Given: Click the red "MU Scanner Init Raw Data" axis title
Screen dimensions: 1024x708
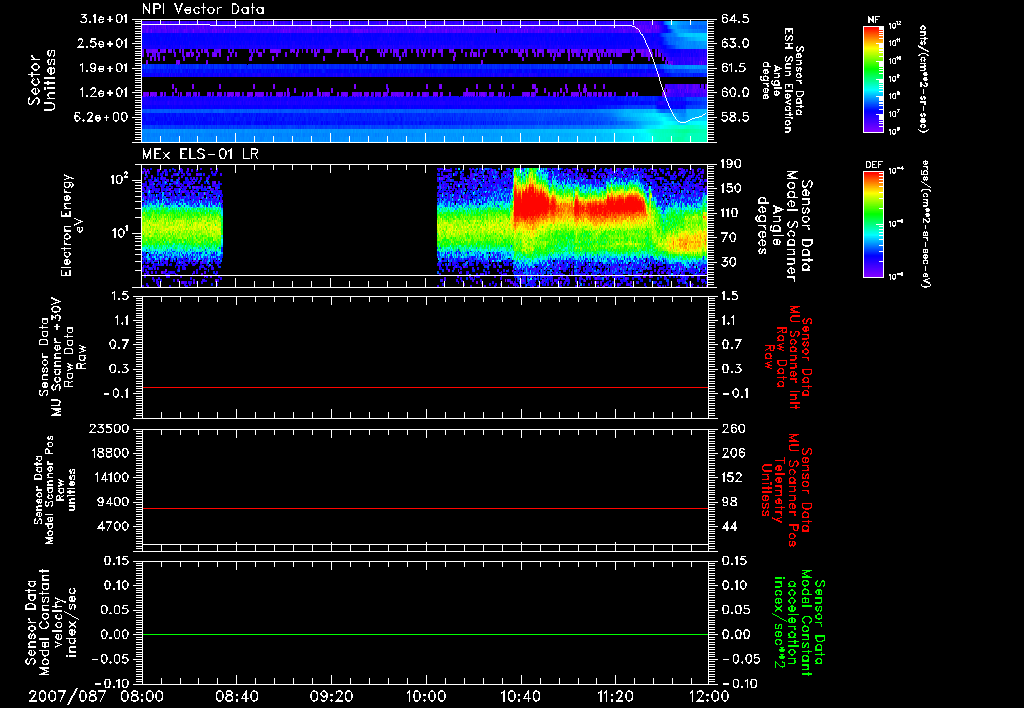Looking at the screenshot, I should (x=787, y=357).
